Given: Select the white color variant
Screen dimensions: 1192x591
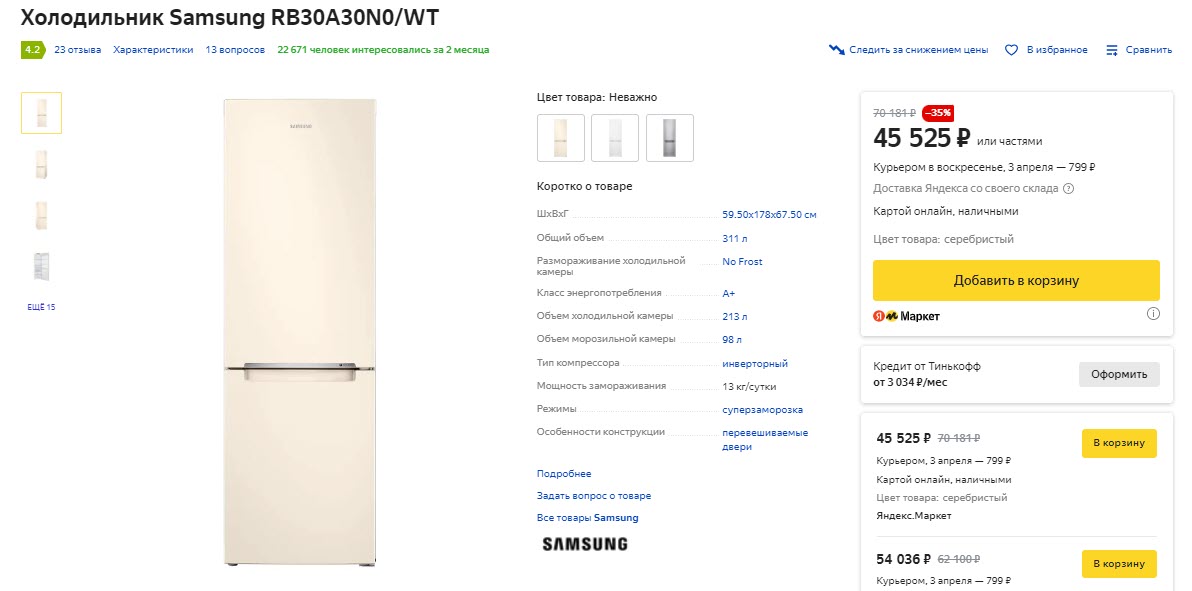Looking at the screenshot, I should pyautogui.click(x=615, y=137).
